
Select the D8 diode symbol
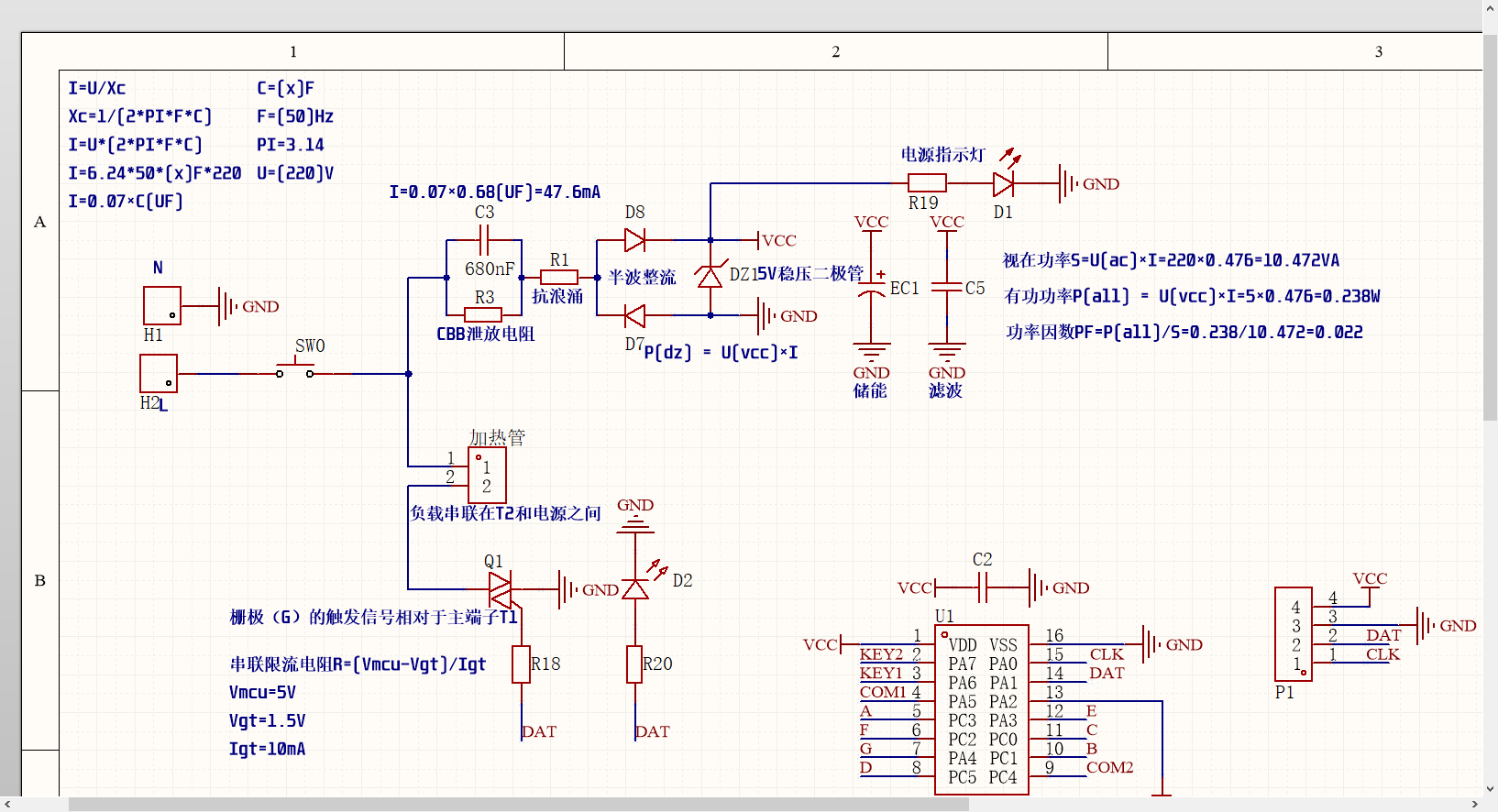point(634,240)
